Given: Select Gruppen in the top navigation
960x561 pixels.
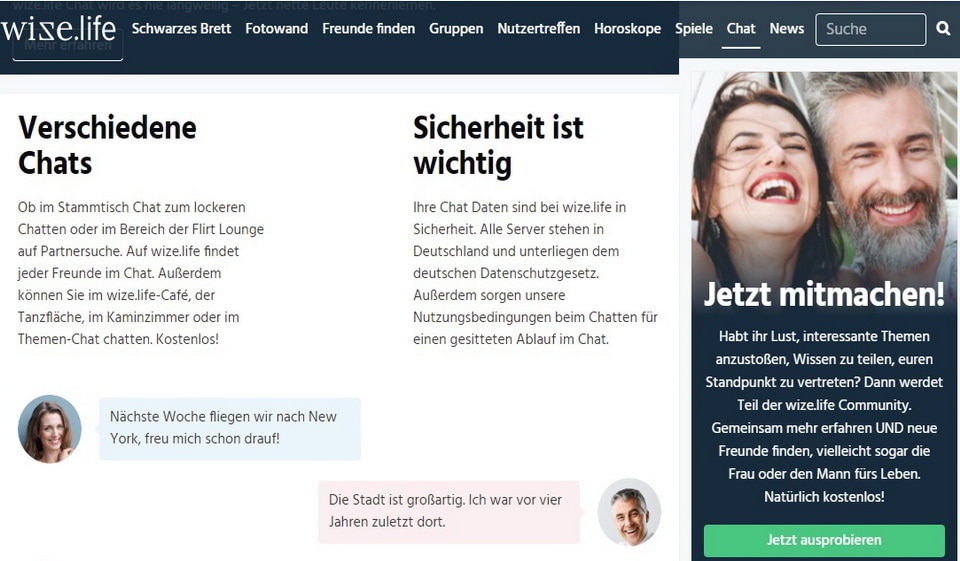Looking at the screenshot, I should point(456,29).
